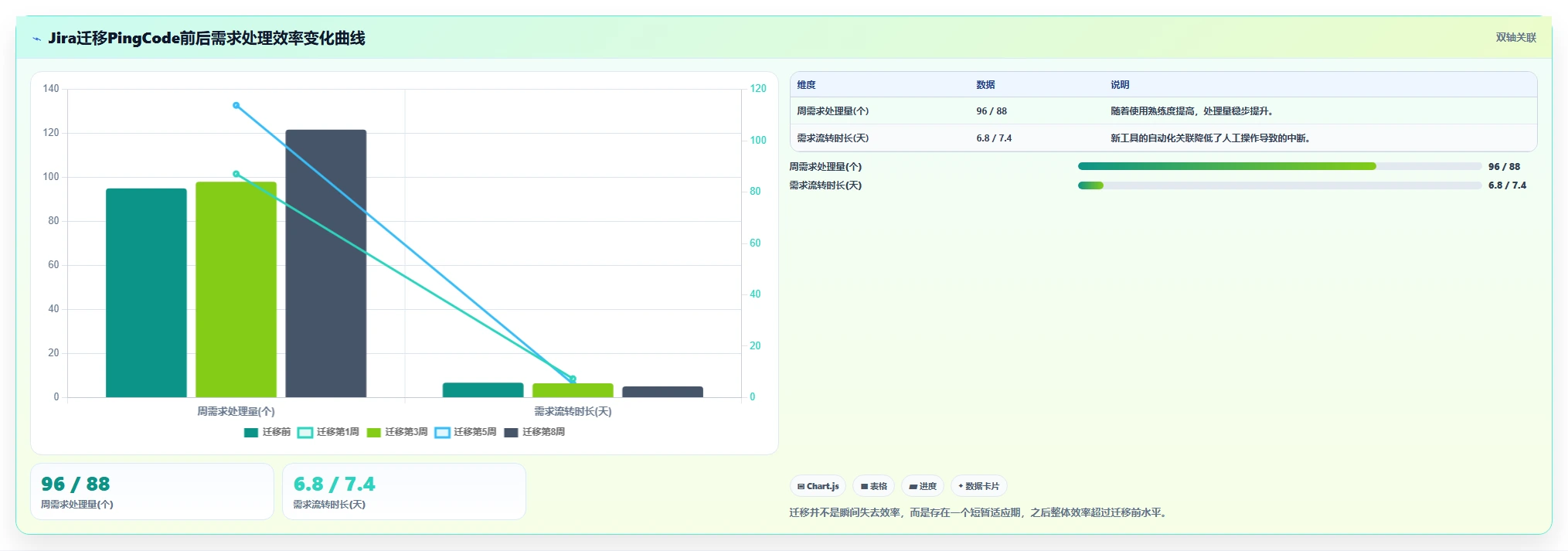The width and height of the screenshot is (1568, 551).
Task: Click the 6.8 / 7.4 value beside the progress bar
Action: pos(1507,185)
